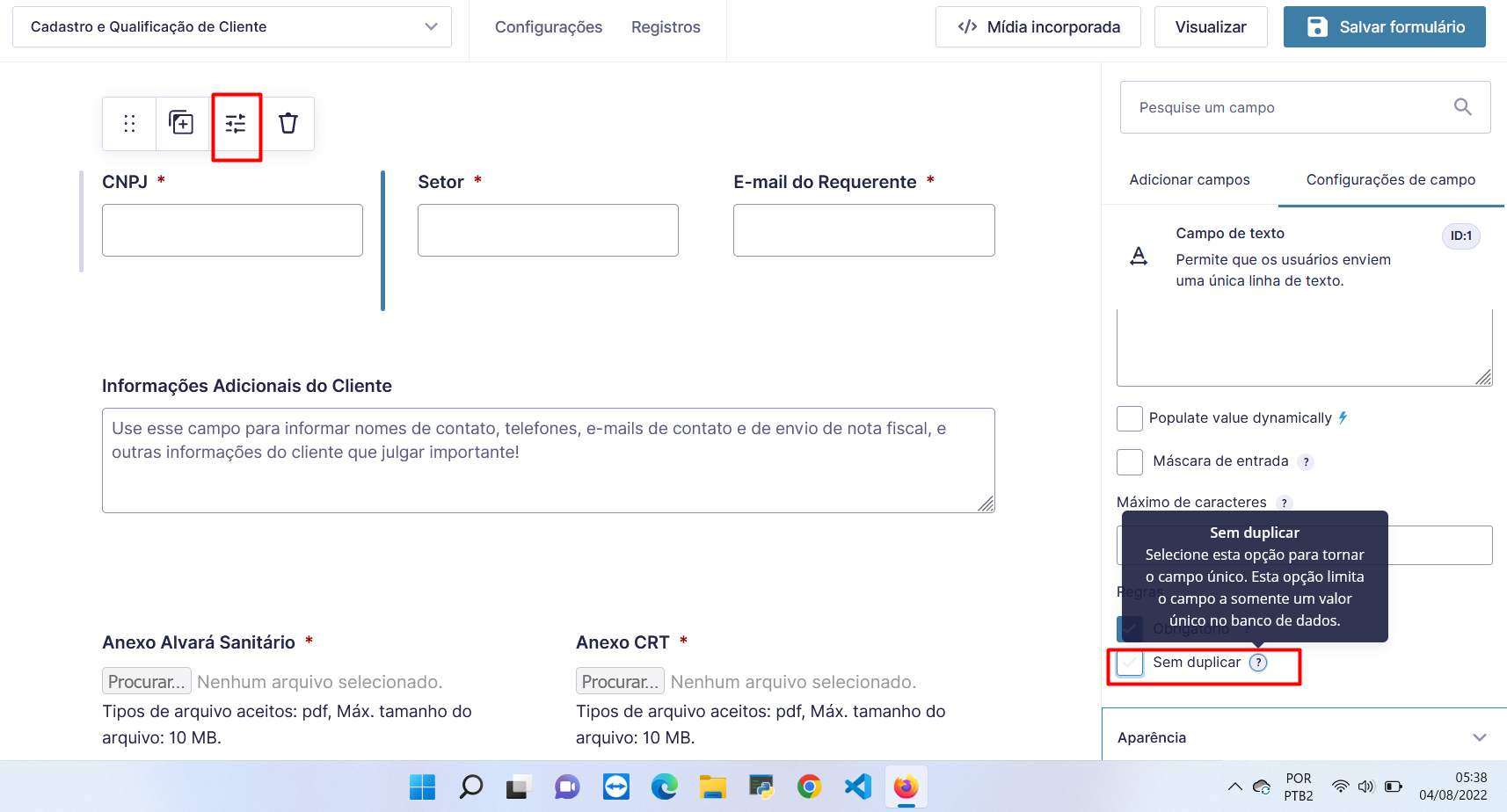
Task: Click the volume icon in system tray
Action: click(x=1365, y=787)
